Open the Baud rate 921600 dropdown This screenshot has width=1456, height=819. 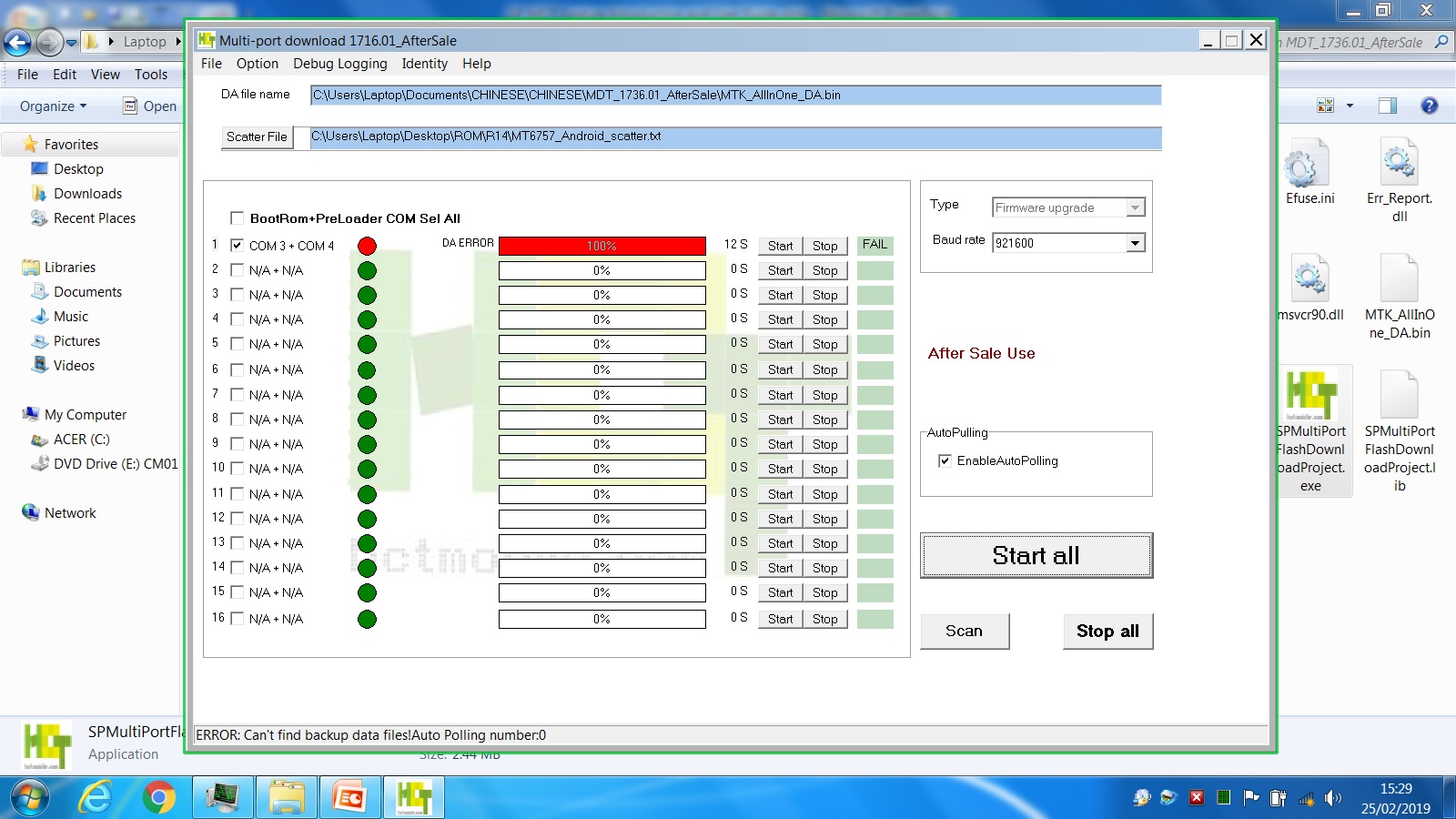tap(1134, 243)
